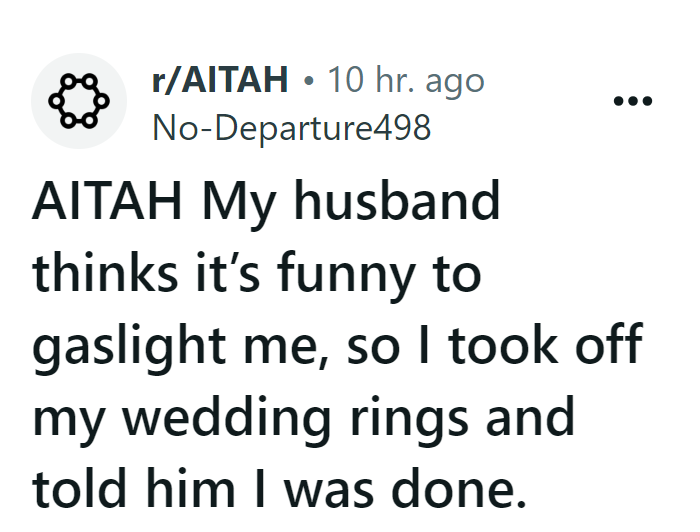Click the "10 hr. ago" post timestamp
700x532 pixels.
pos(406,82)
